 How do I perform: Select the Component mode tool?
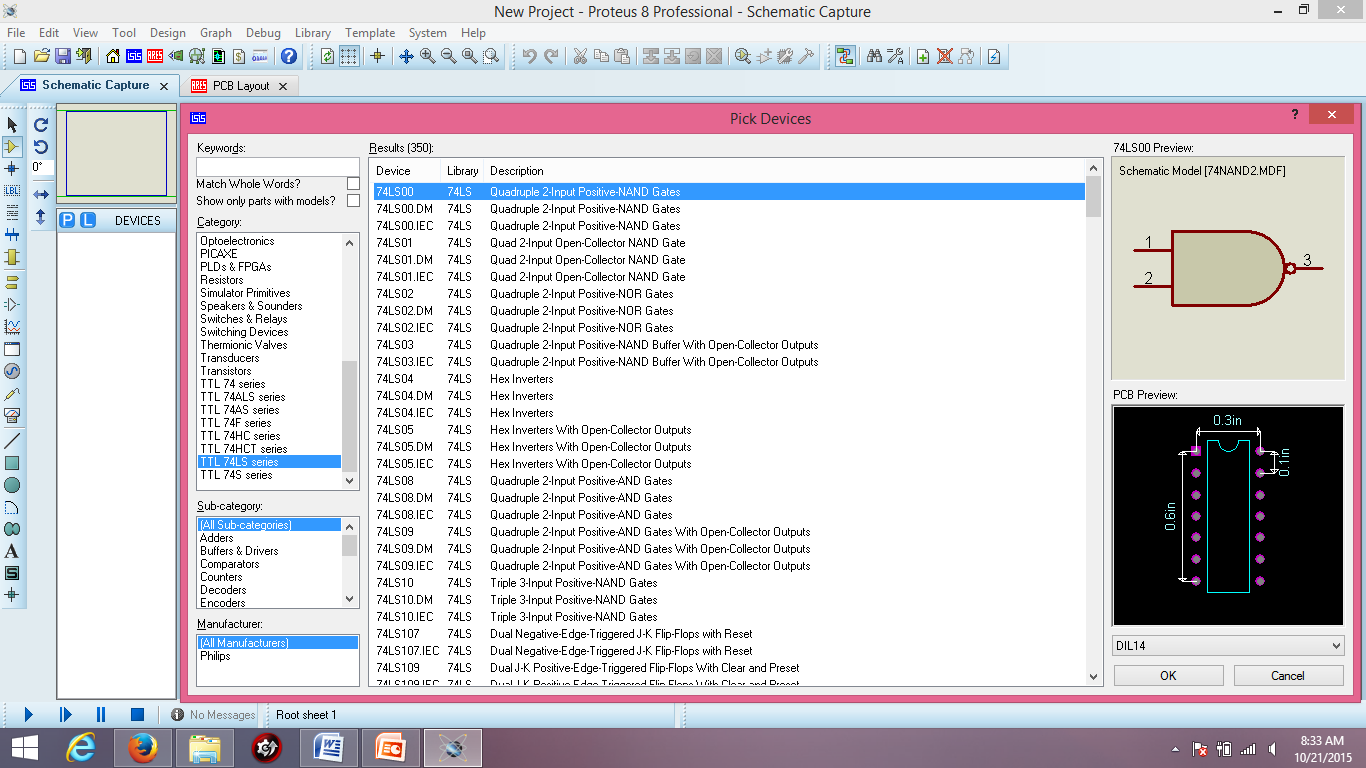12,147
